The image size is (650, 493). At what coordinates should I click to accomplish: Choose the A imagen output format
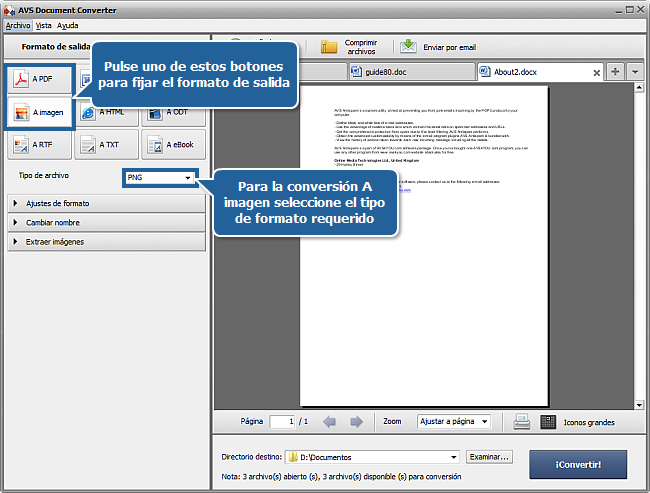(x=39, y=112)
